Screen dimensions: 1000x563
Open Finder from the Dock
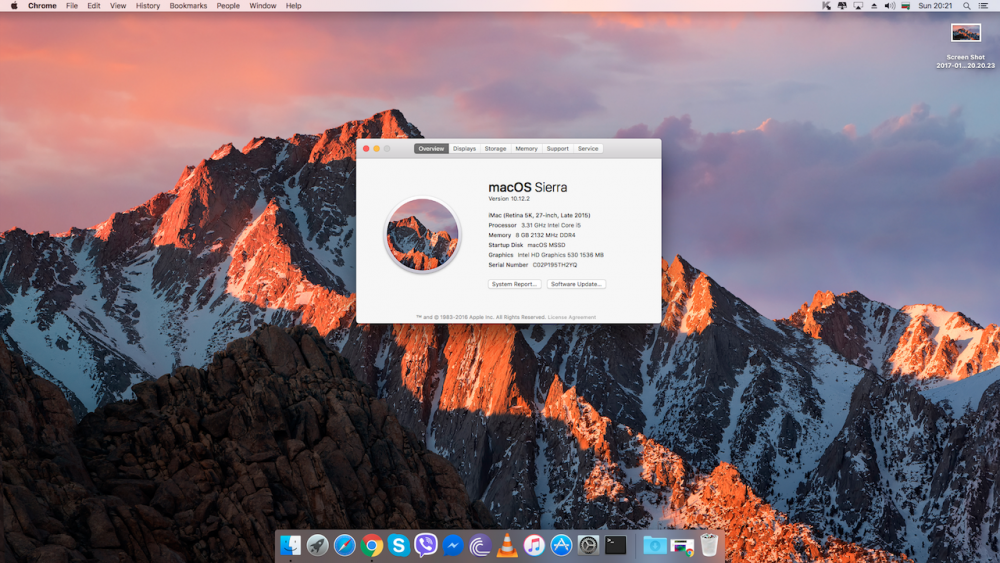click(290, 545)
